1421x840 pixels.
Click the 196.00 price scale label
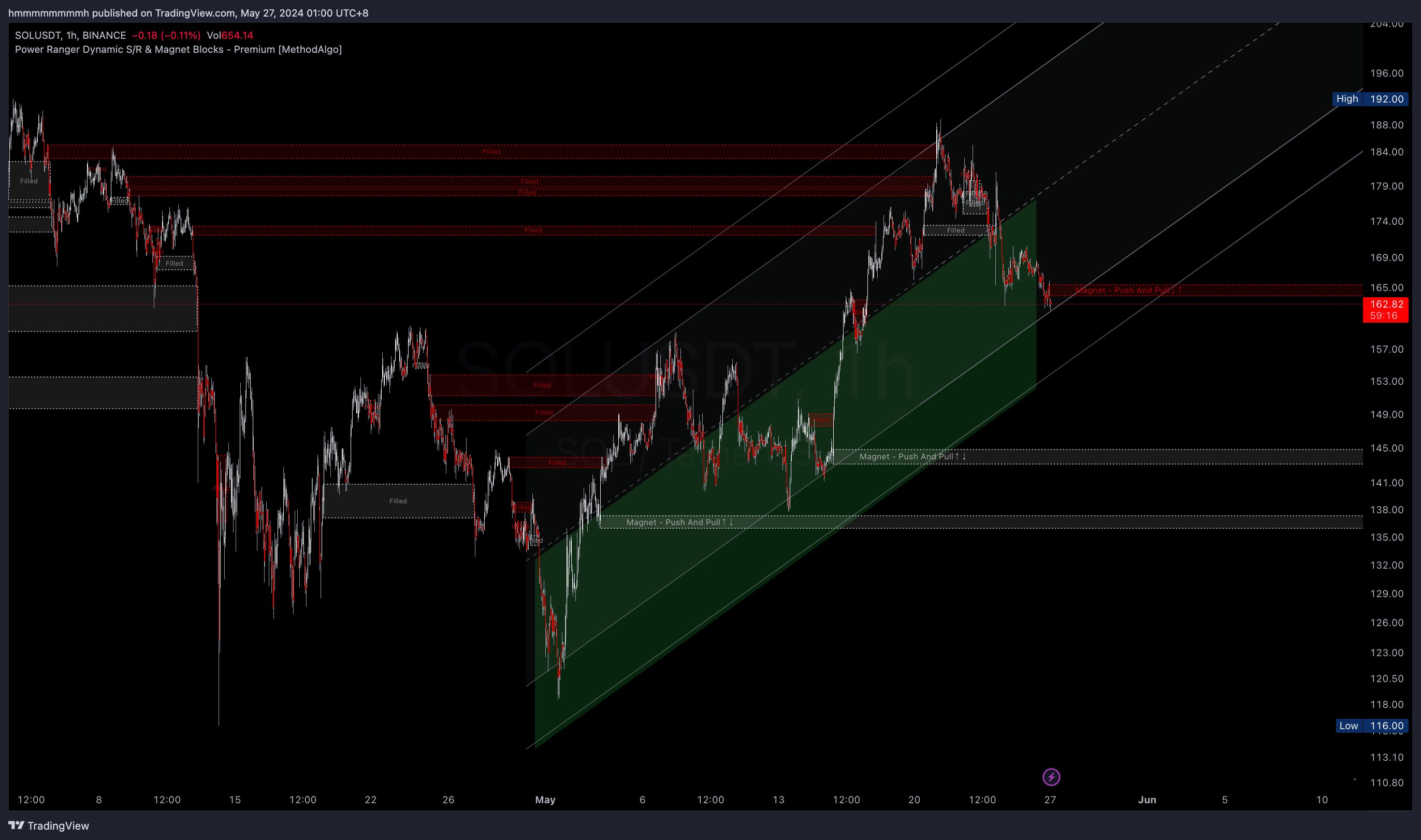coord(1386,73)
